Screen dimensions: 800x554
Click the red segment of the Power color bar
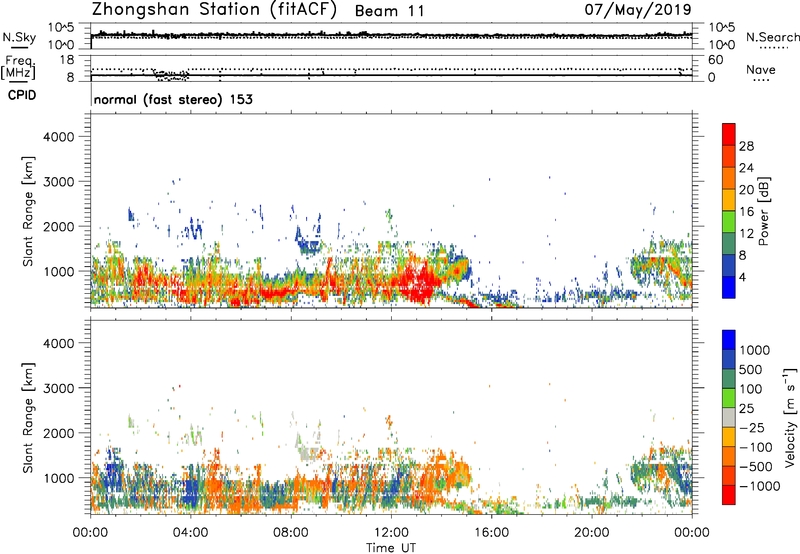[729, 132]
